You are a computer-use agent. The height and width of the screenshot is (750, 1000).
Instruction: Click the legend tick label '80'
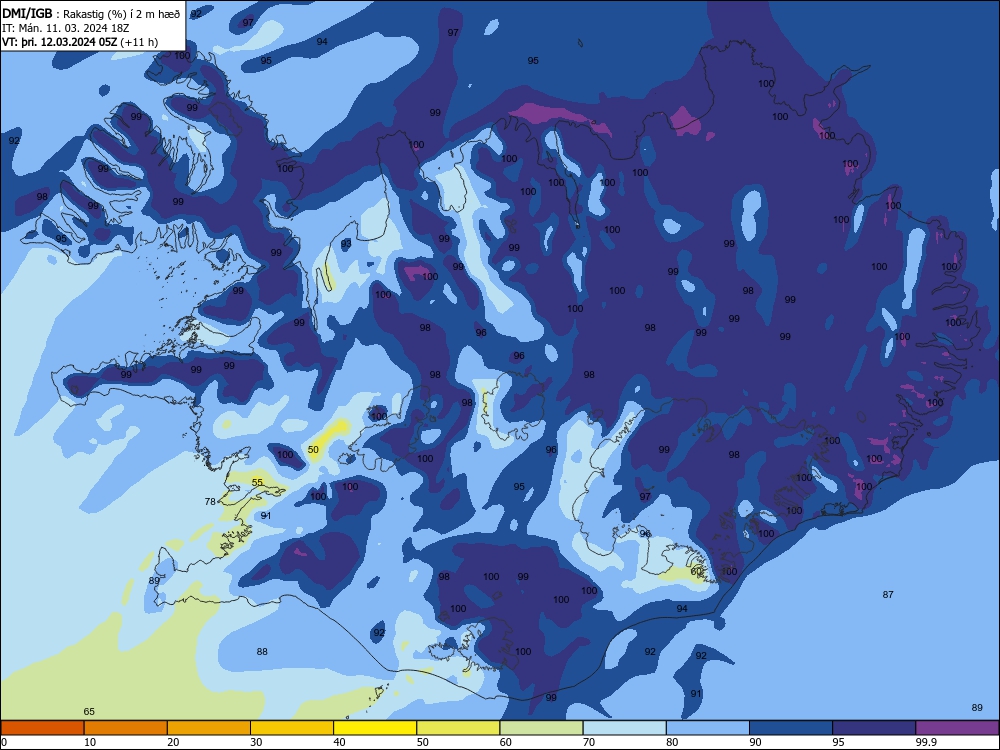click(x=672, y=742)
